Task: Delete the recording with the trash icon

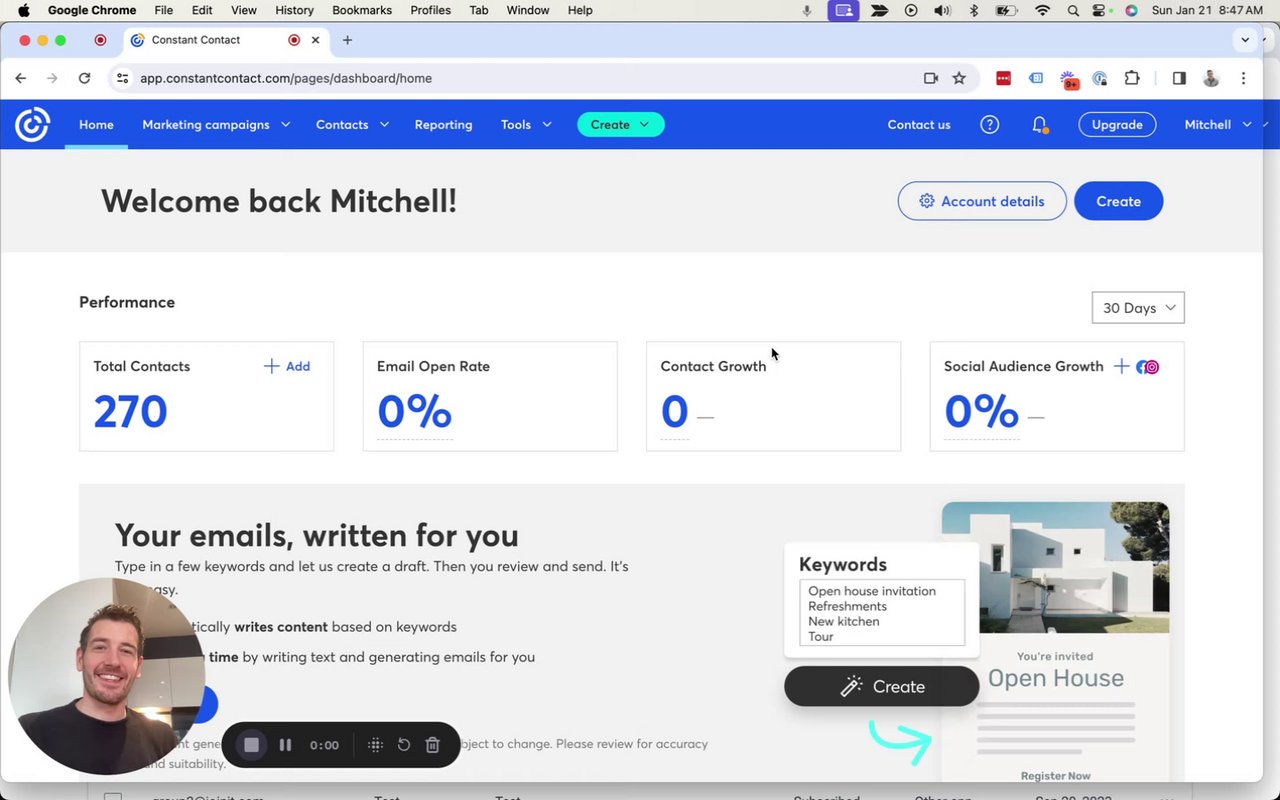Action: [432, 745]
